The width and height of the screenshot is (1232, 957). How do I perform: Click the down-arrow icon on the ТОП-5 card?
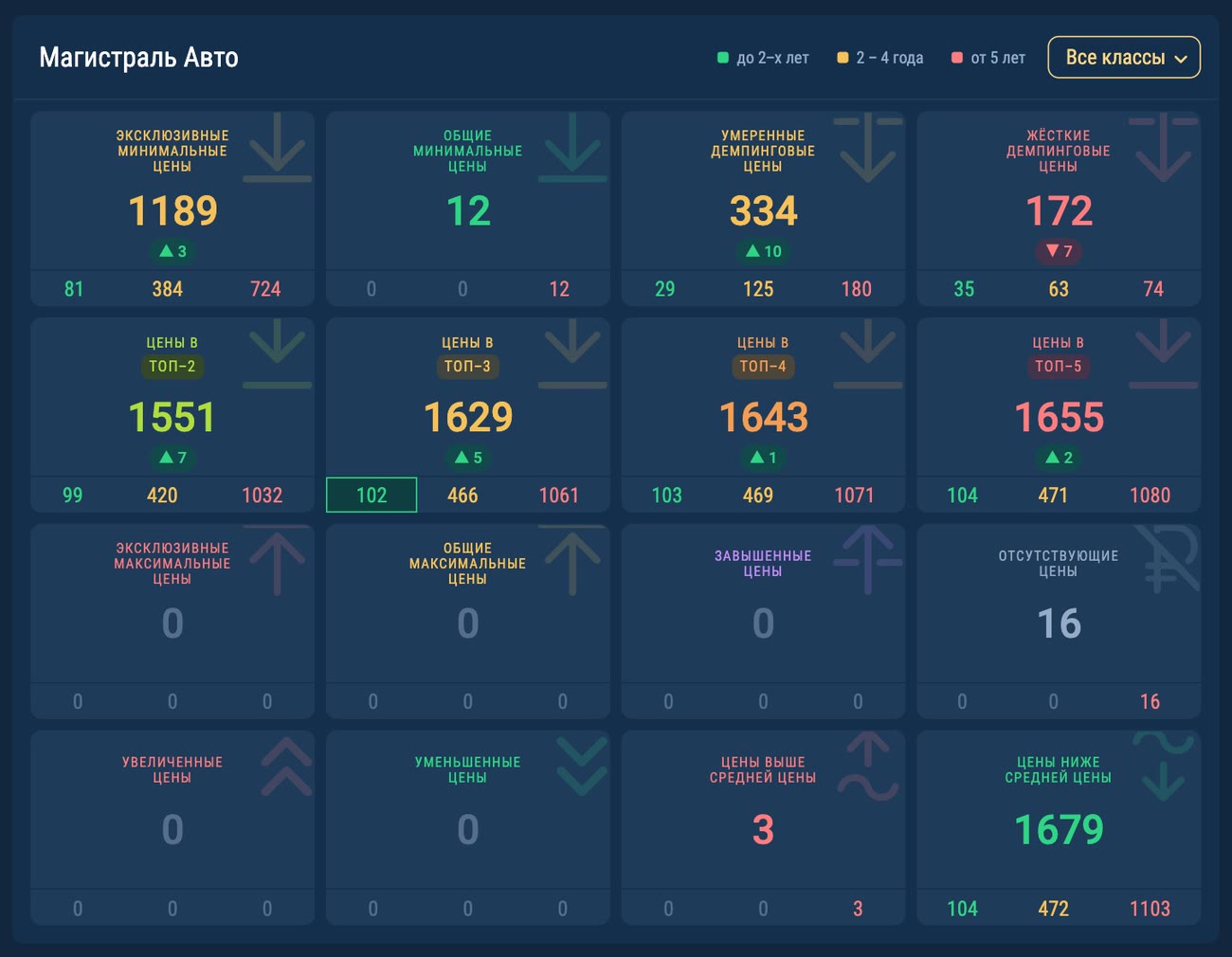pos(1164,353)
